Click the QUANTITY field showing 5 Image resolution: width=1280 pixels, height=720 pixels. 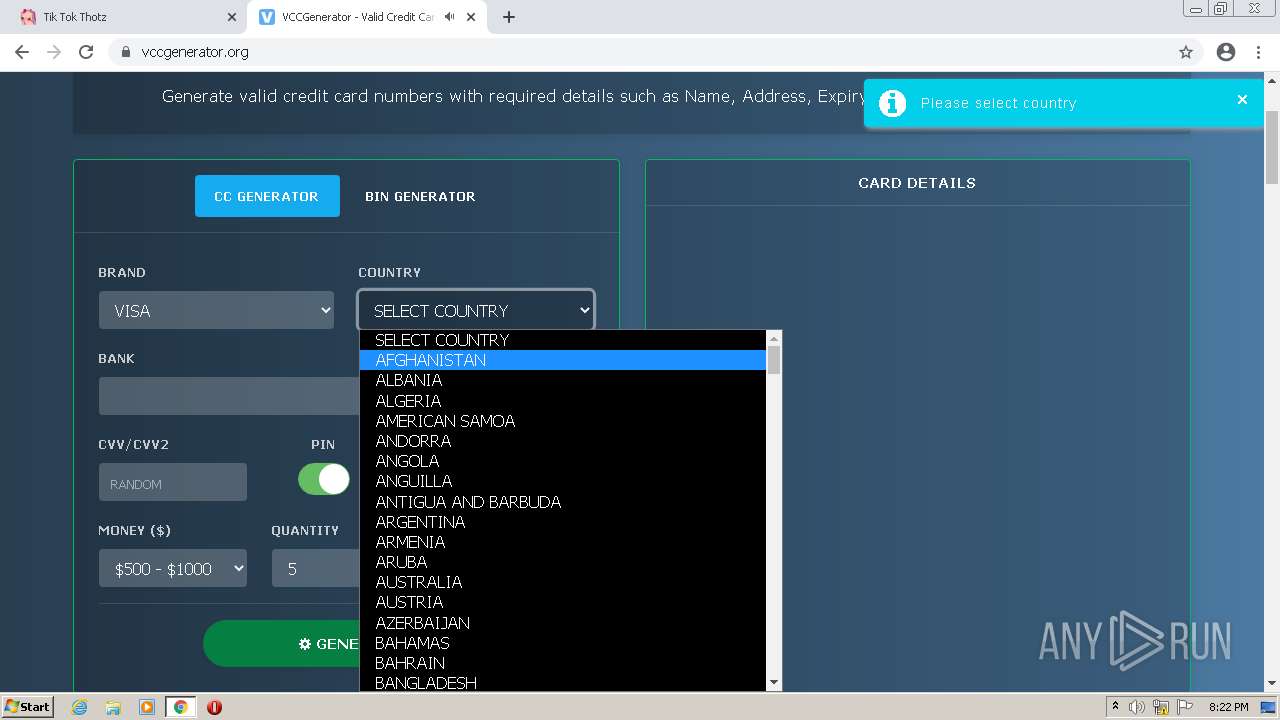[x=315, y=568]
